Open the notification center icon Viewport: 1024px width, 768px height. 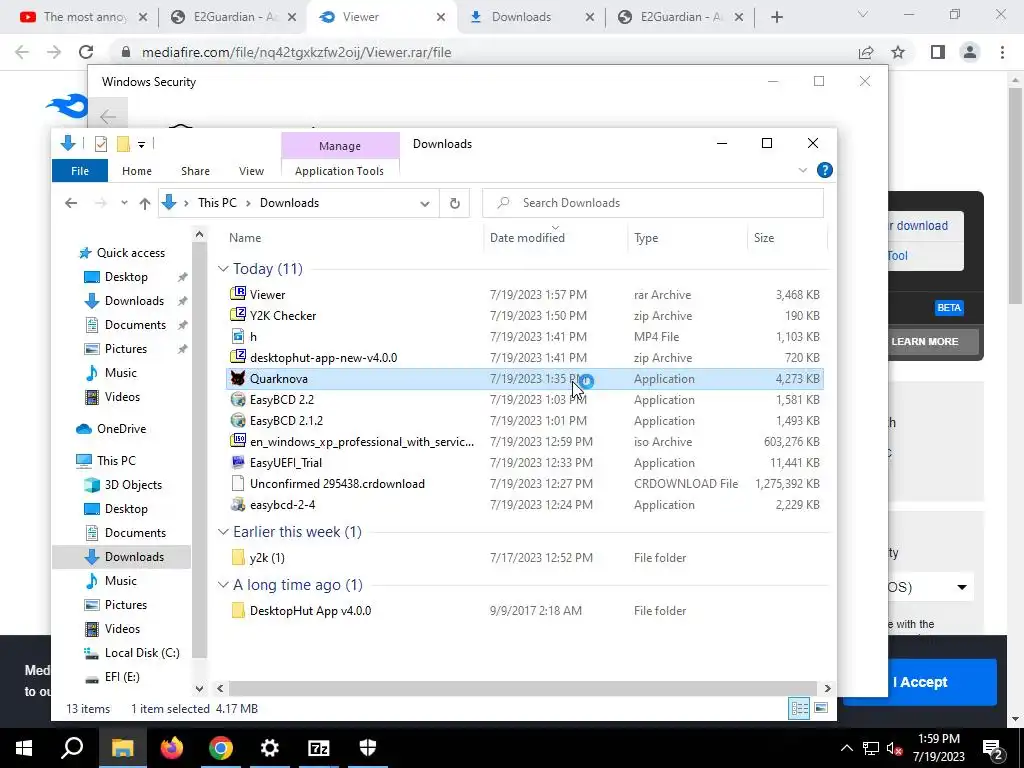pyautogui.click(x=993, y=748)
